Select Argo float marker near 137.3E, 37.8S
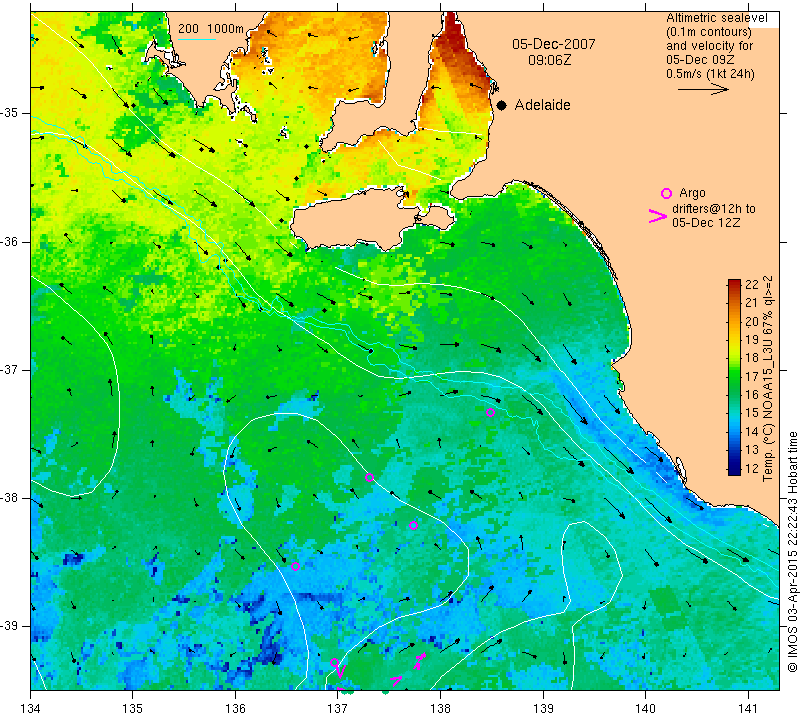The width and height of the screenshot is (800, 720). click(369, 478)
